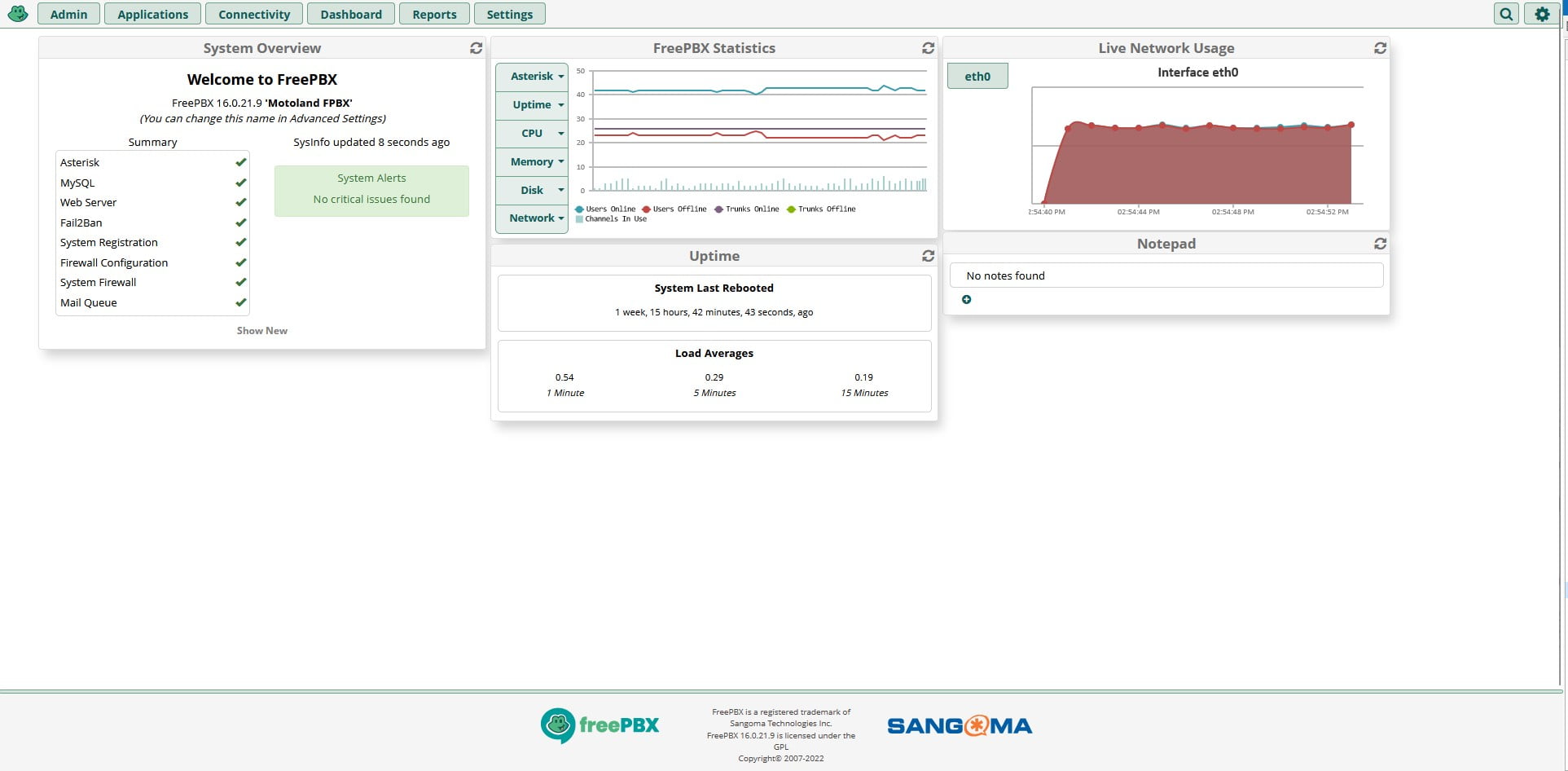Click the Interface eth0 chart title
The width and height of the screenshot is (1568, 771).
tap(1198, 73)
